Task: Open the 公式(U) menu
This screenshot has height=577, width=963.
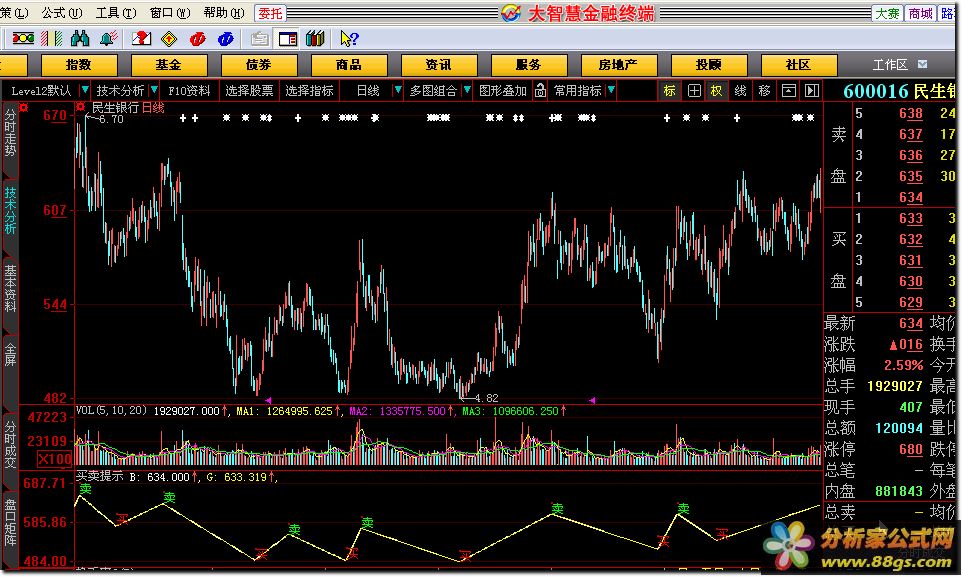Action: click(62, 13)
